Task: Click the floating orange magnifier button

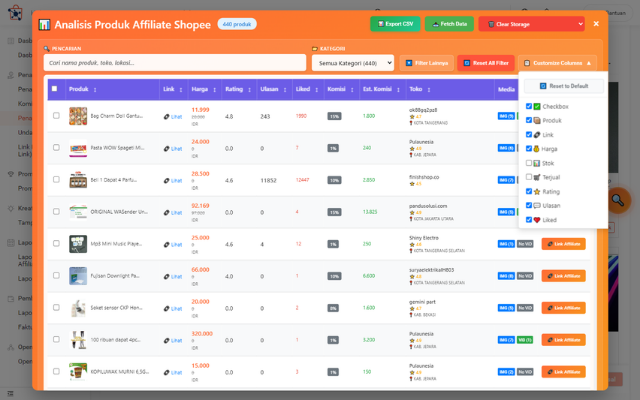Action: (618, 200)
